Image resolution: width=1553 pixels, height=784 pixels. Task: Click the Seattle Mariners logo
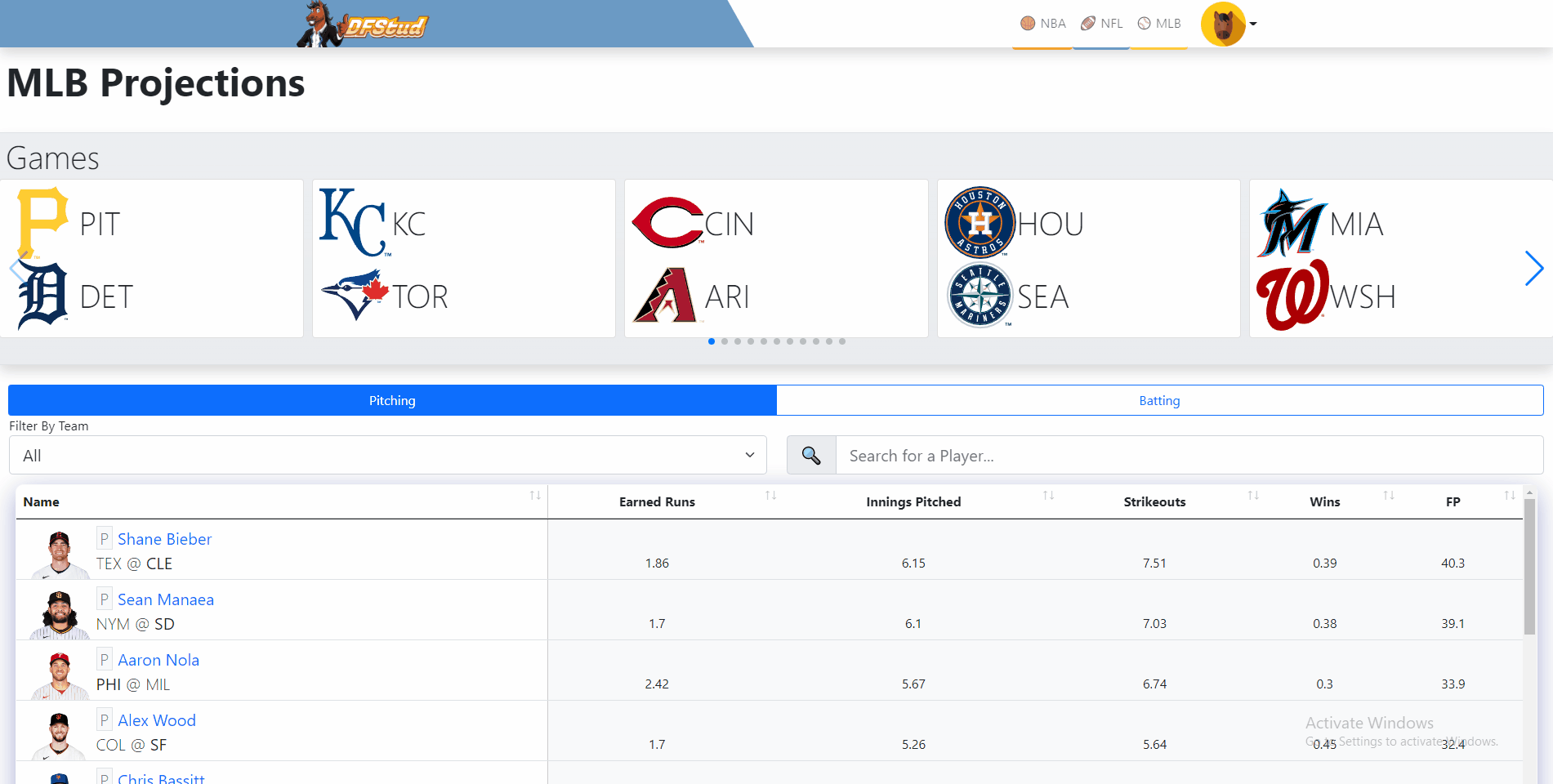coord(980,295)
